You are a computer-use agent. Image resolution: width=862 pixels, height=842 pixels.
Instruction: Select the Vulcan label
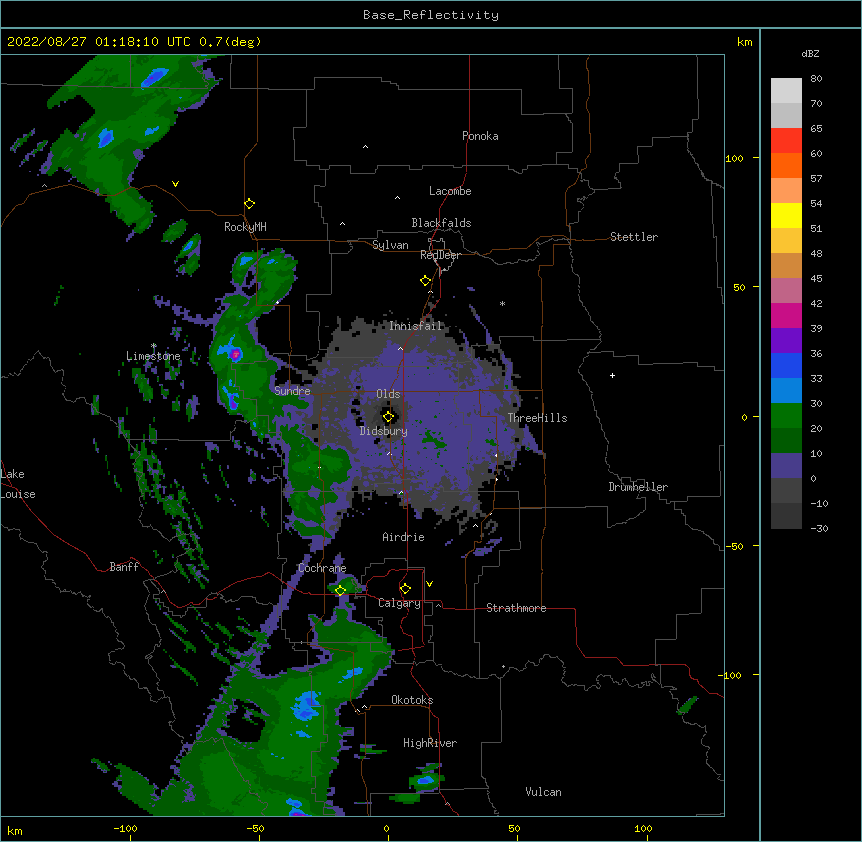point(543,792)
